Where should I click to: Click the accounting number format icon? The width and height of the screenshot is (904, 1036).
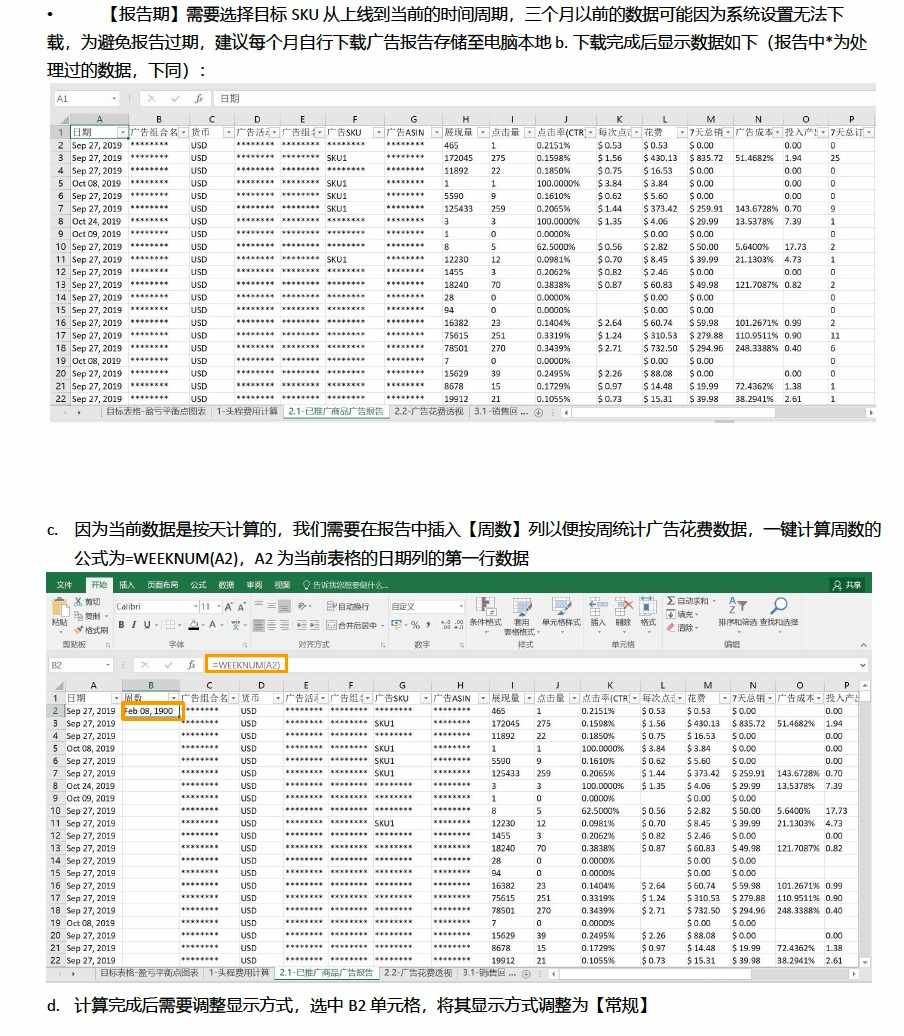[x=396, y=624]
